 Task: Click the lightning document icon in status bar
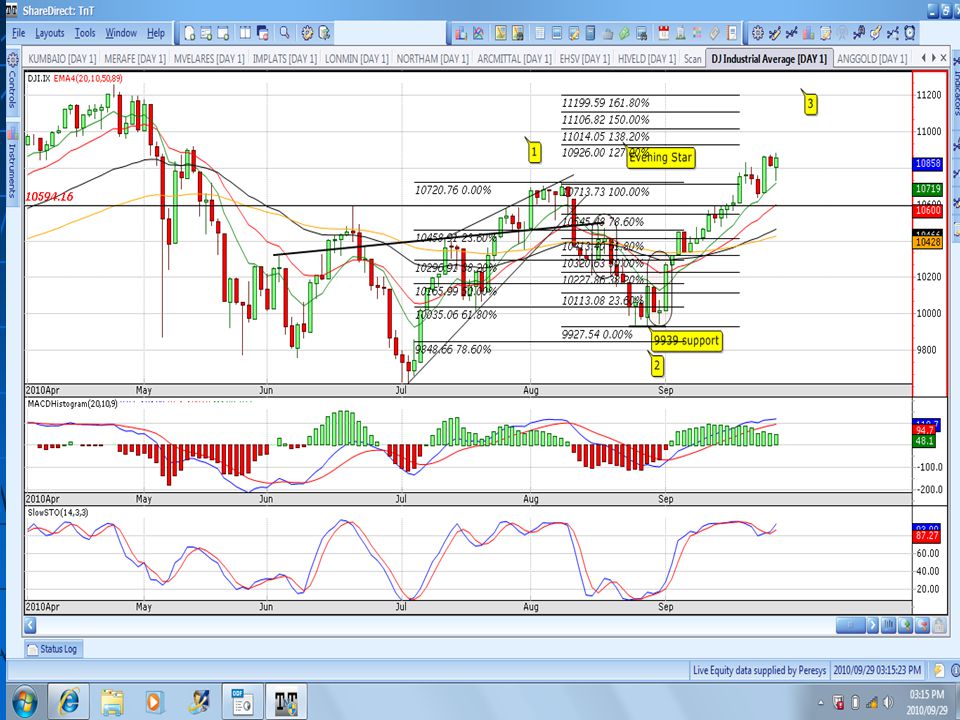(x=938, y=670)
